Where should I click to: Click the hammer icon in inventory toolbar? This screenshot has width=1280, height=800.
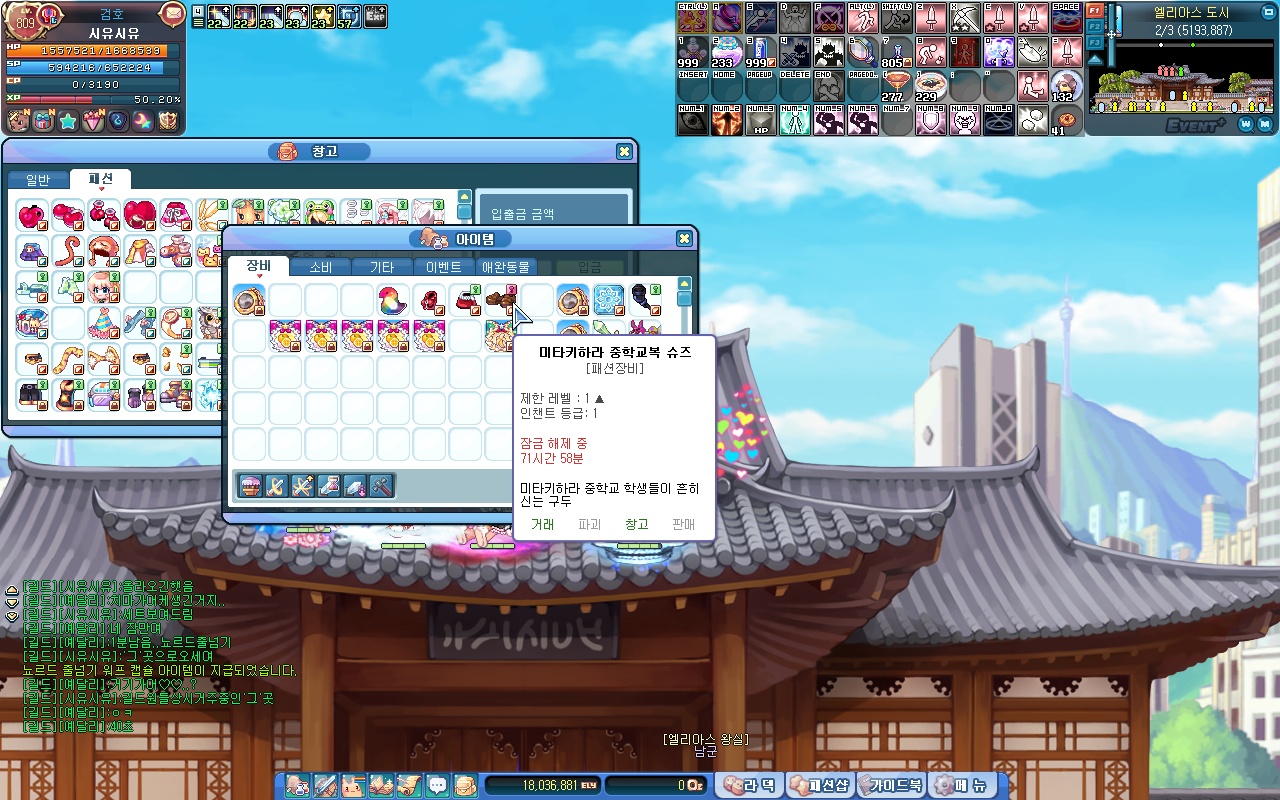click(x=380, y=486)
